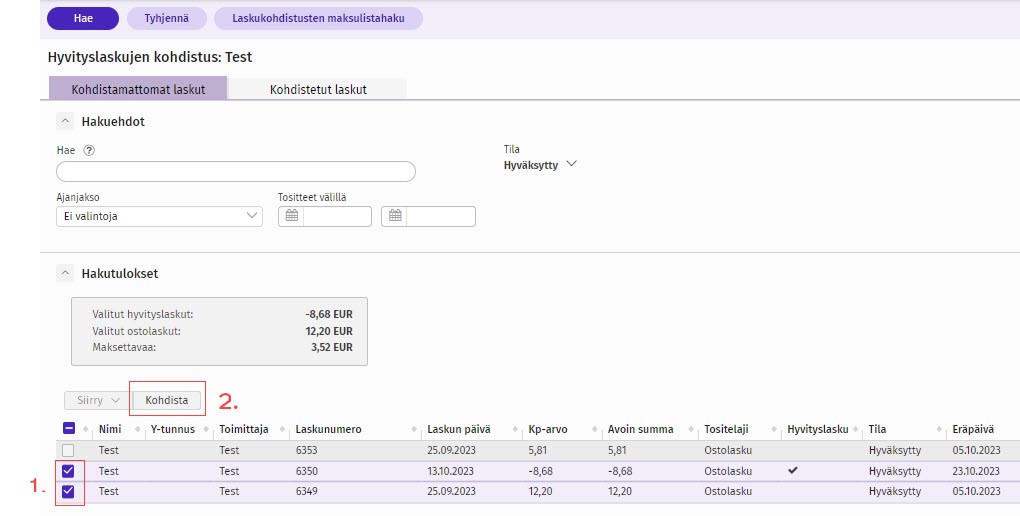Focus the Hae search input field
1020x516 pixels.
pos(235,172)
